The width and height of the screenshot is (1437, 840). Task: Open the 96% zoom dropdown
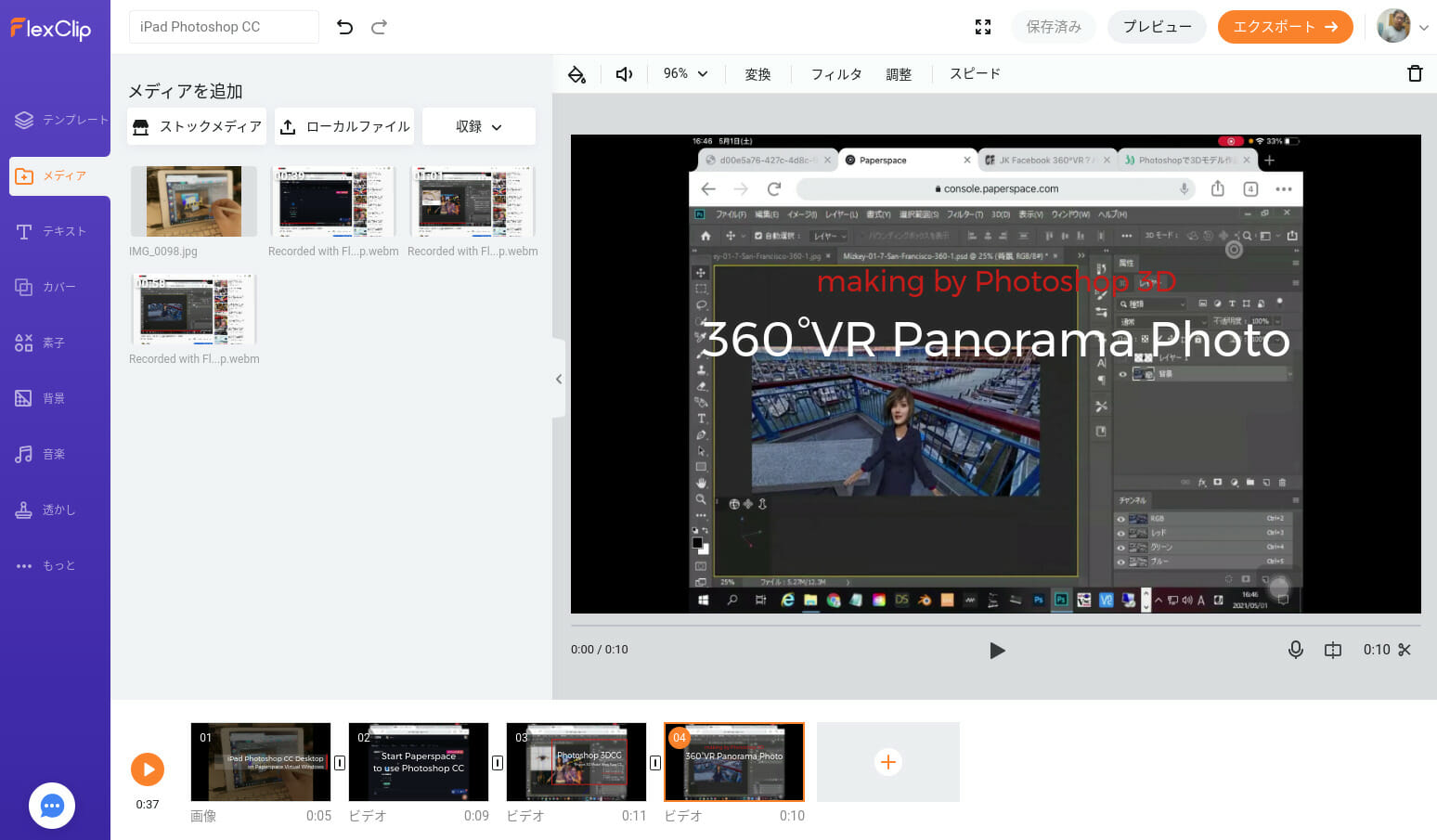(685, 74)
